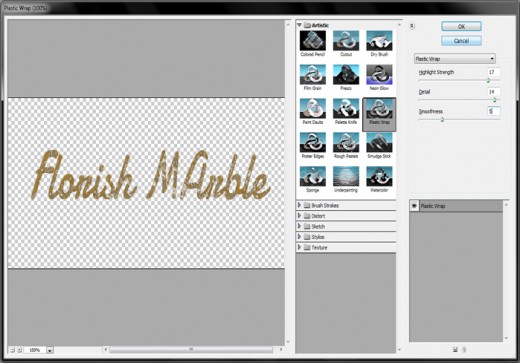This screenshot has width=520, height=363.
Task: Expand the Distort filter folder
Action: tap(299, 216)
